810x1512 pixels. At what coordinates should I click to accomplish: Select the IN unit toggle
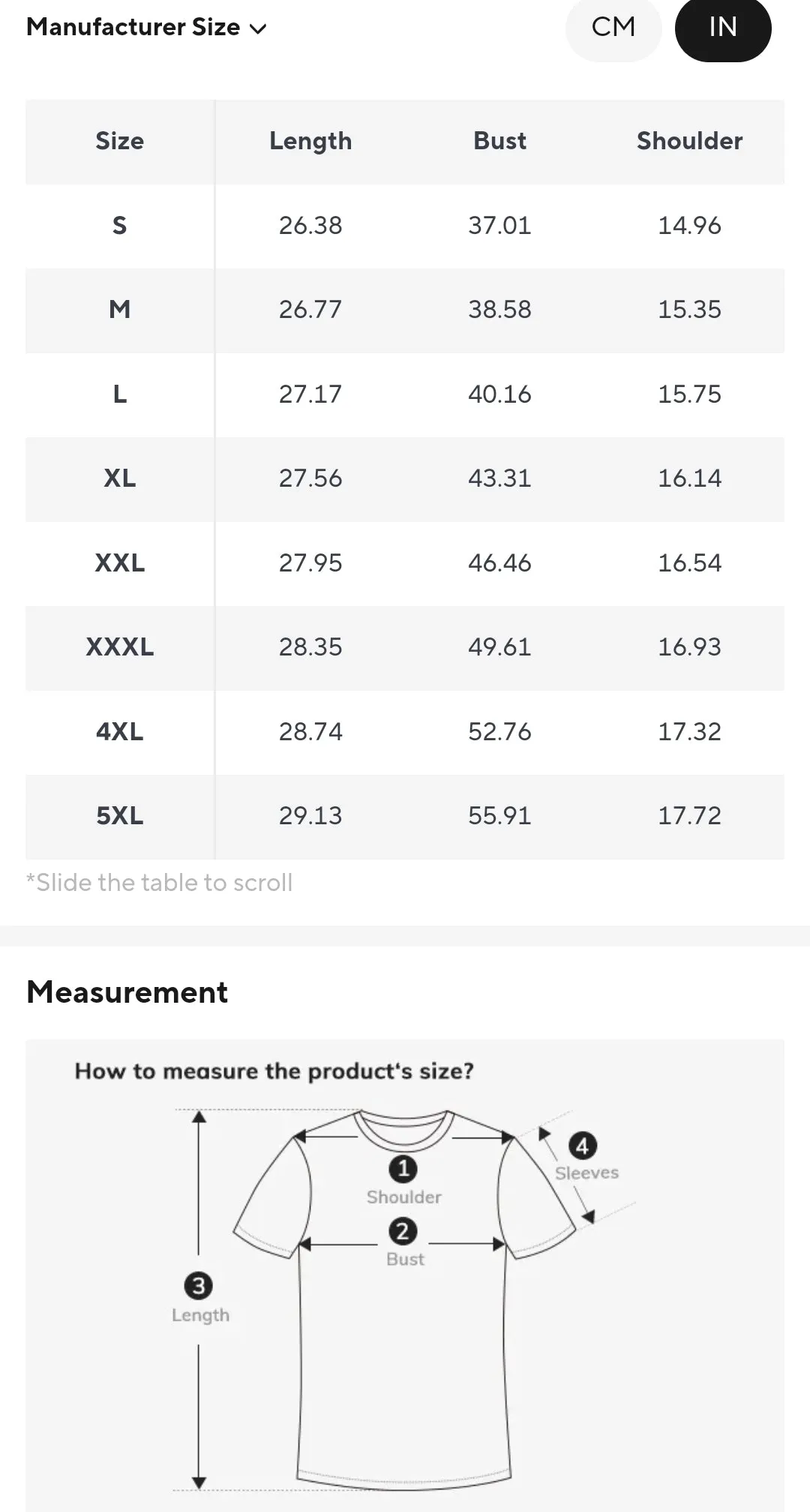pyautogui.click(x=723, y=28)
